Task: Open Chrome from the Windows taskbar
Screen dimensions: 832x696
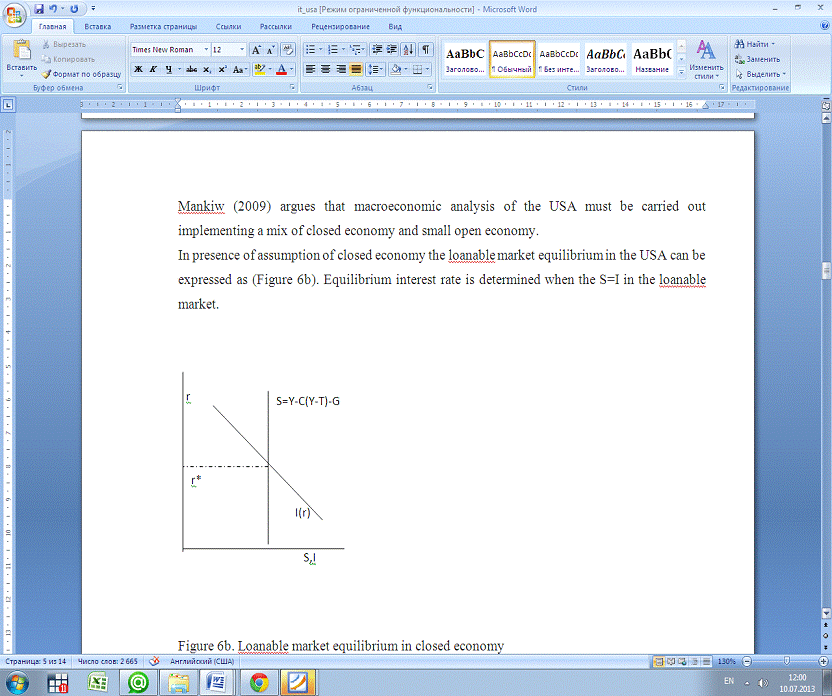Action: [x=258, y=683]
